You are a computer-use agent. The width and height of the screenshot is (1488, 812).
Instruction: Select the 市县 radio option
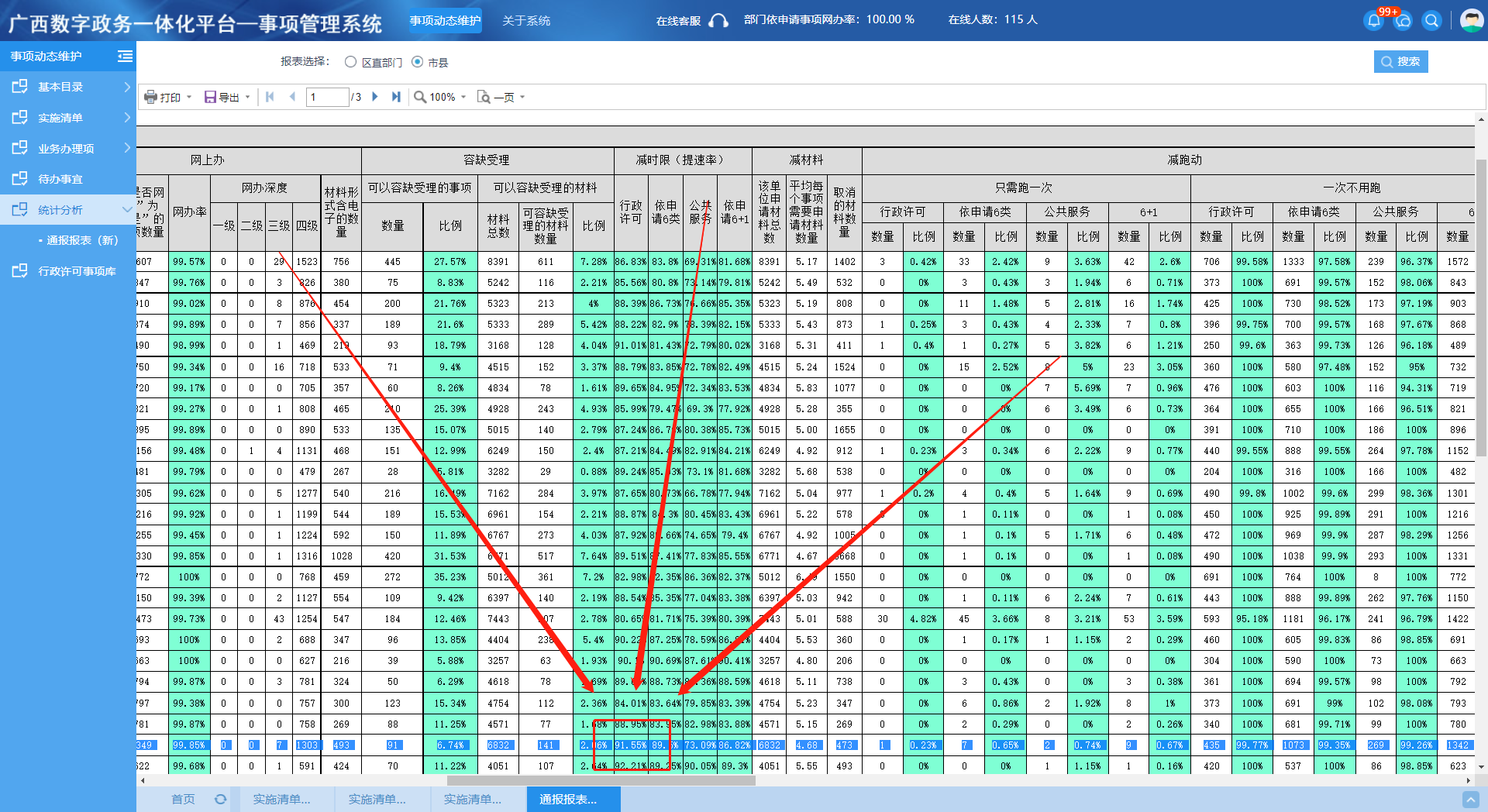click(x=418, y=62)
